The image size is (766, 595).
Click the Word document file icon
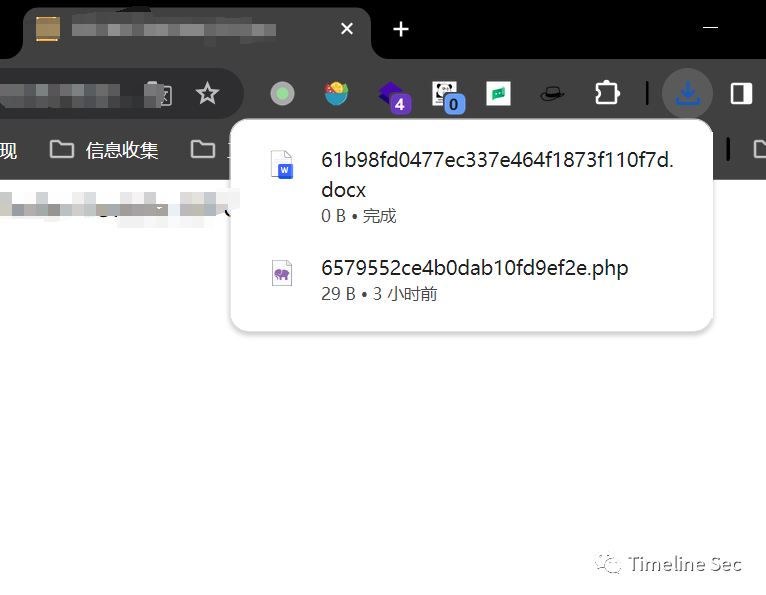pyautogui.click(x=282, y=165)
